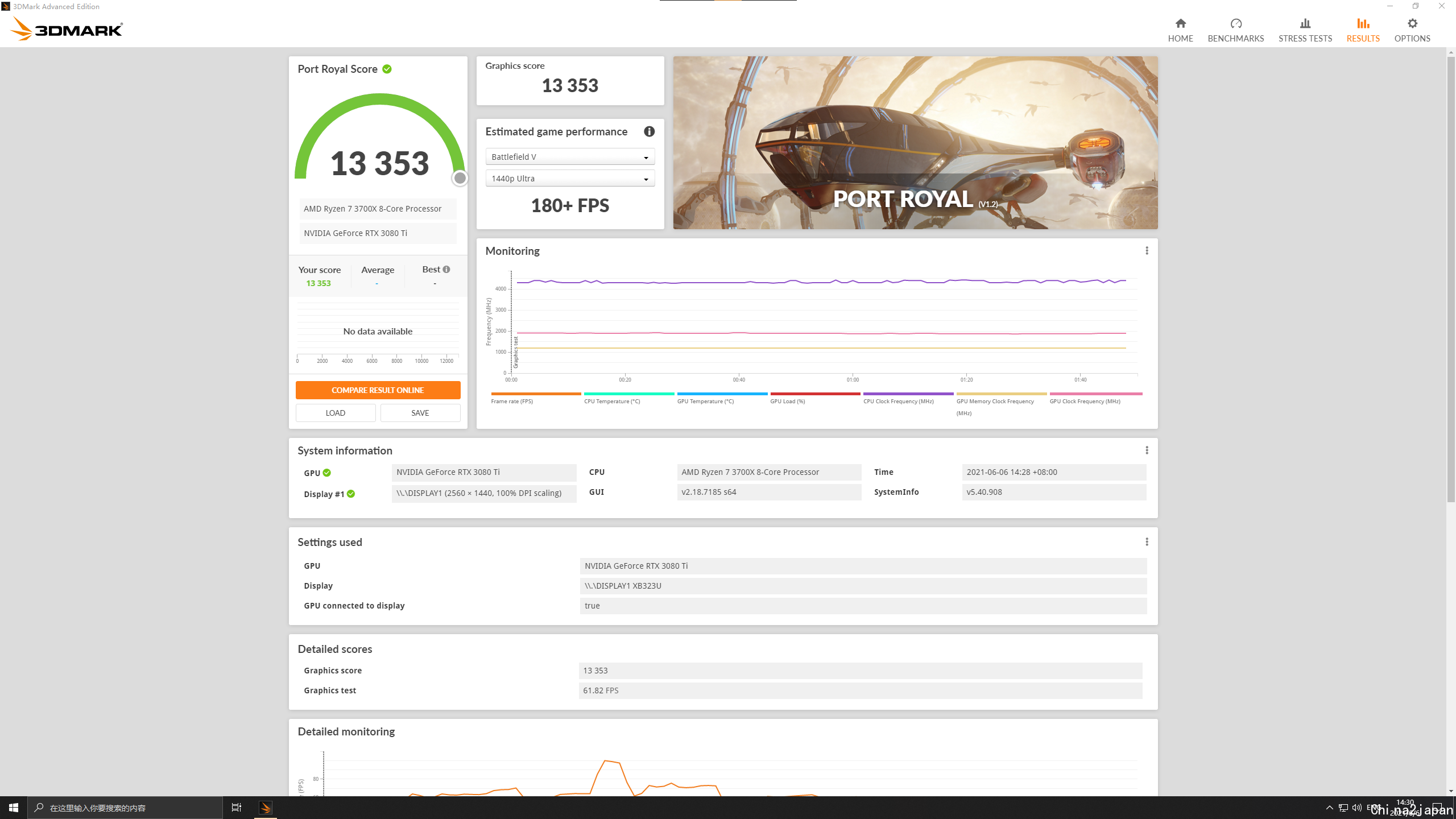The height and width of the screenshot is (819, 1456).
Task: Click 3DMark icon in taskbar
Action: click(x=266, y=808)
